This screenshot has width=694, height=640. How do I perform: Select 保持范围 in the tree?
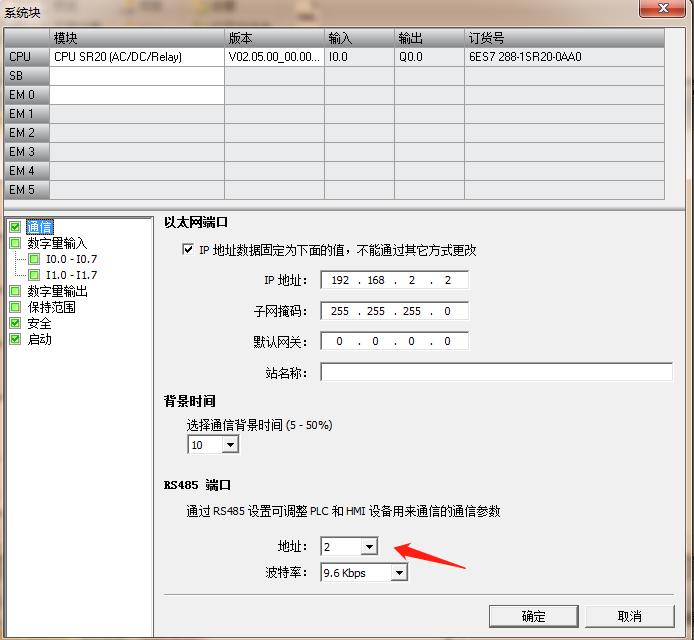(x=51, y=307)
